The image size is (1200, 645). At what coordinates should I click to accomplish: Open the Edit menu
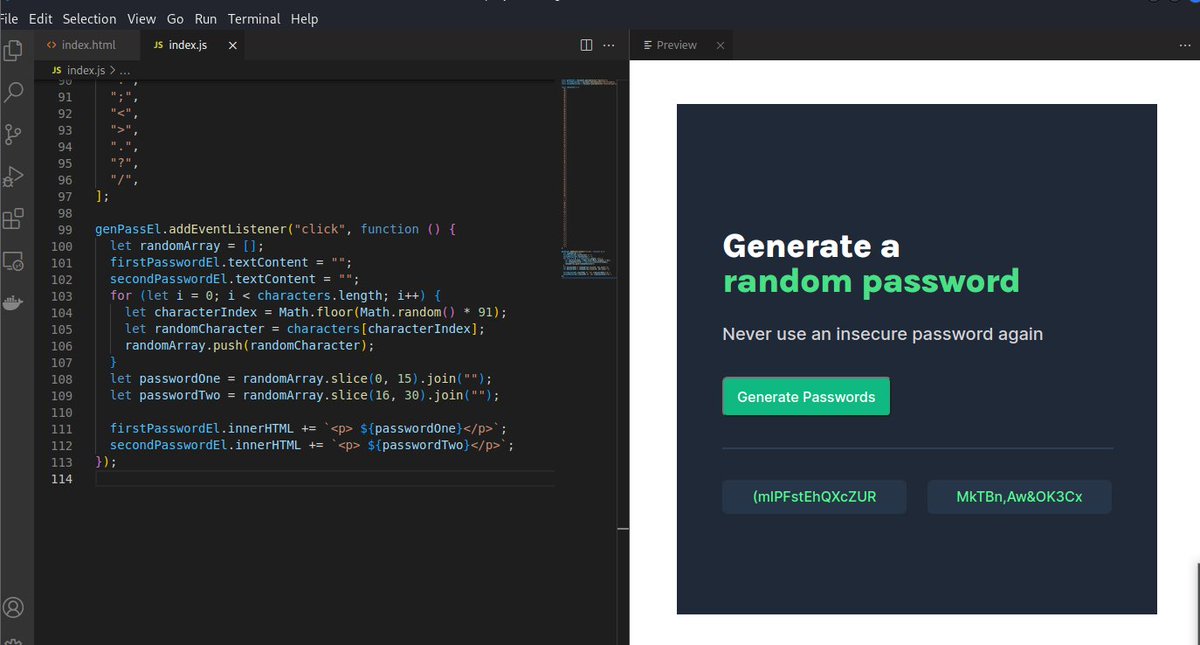(x=41, y=19)
